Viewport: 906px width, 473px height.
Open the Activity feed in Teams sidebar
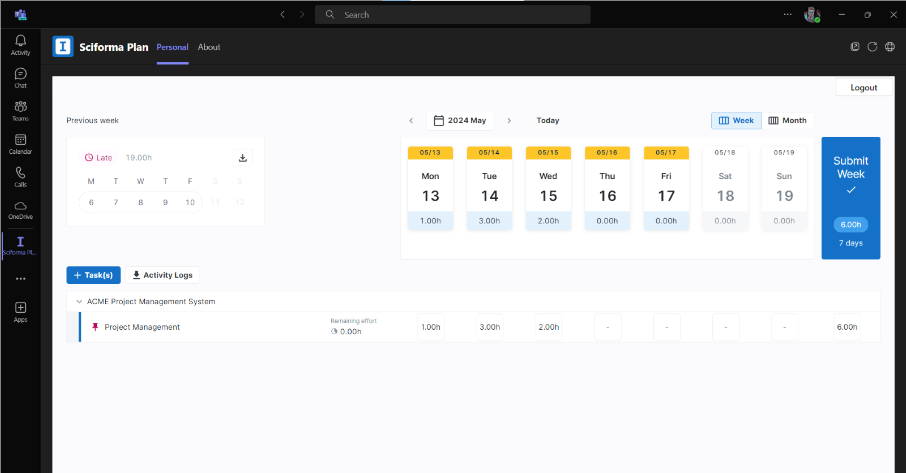click(20, 44)
